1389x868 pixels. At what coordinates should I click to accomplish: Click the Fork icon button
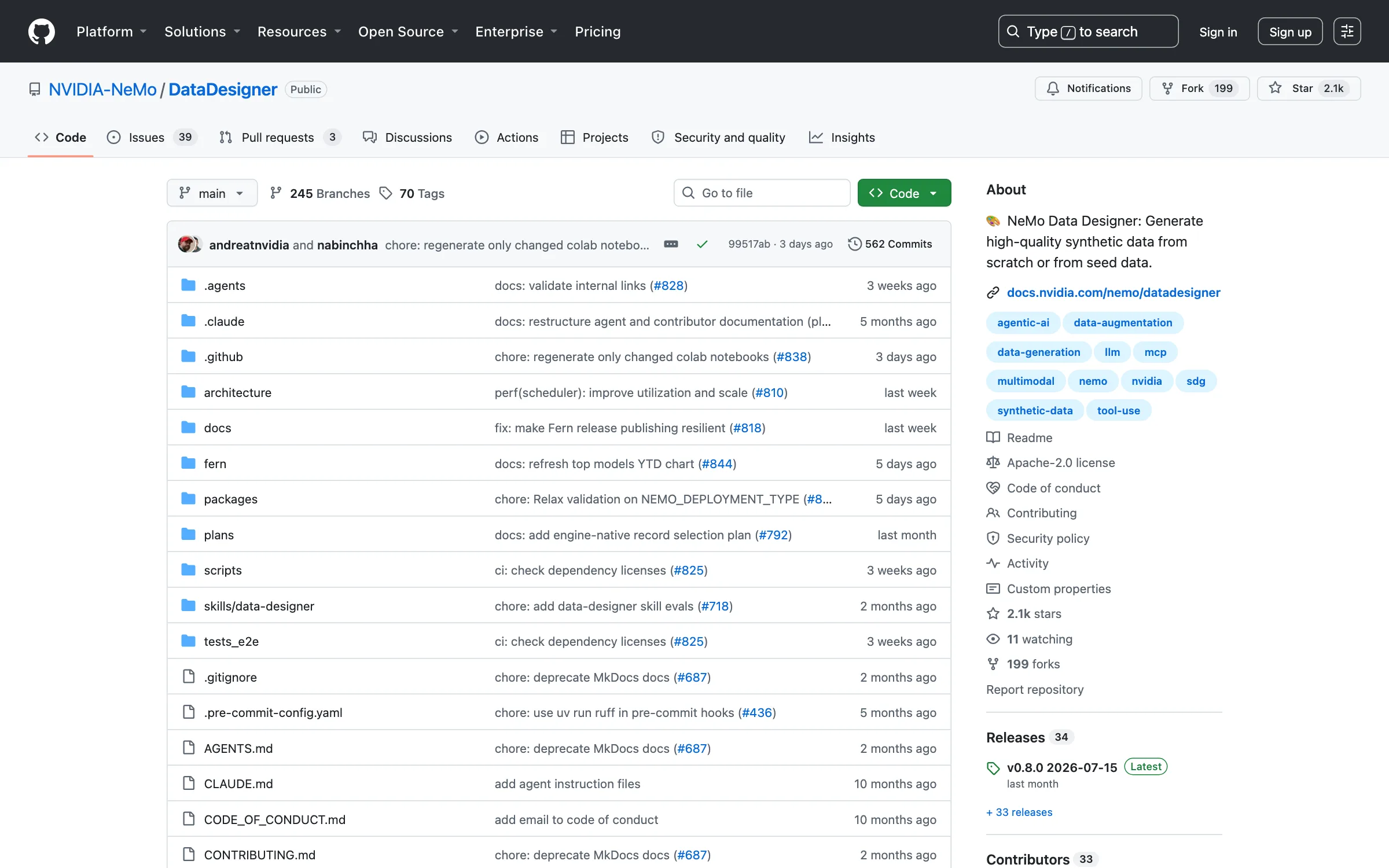coord(1167,89)
